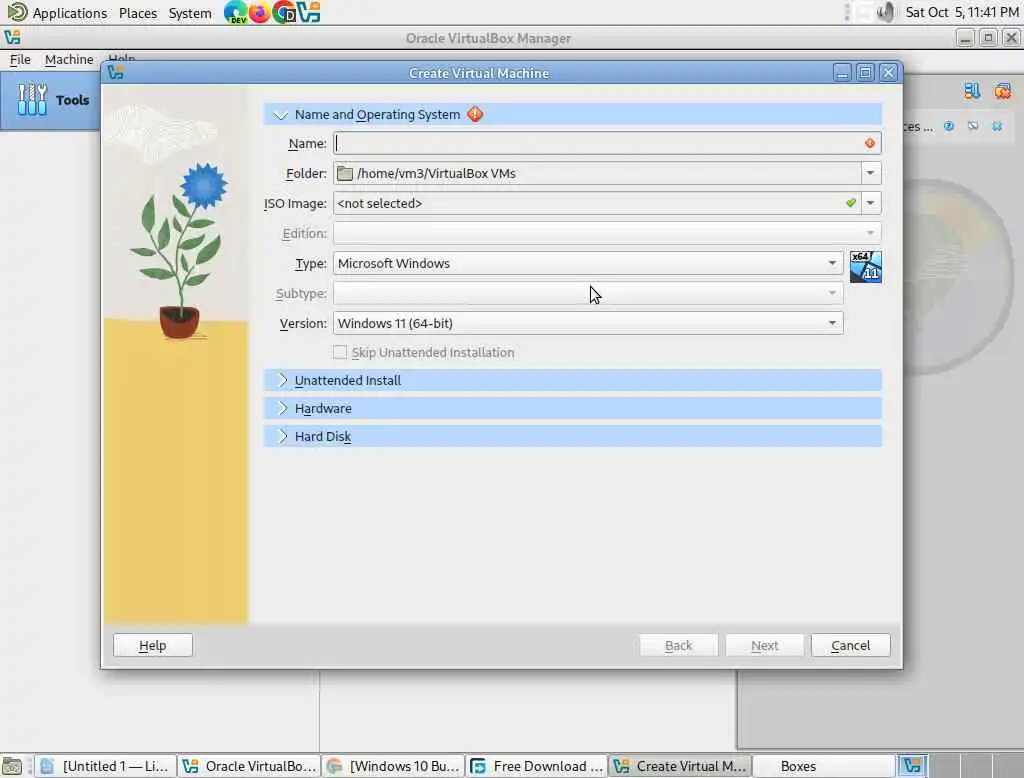Click the green checkmark in ISO Image field

[850, 203]
